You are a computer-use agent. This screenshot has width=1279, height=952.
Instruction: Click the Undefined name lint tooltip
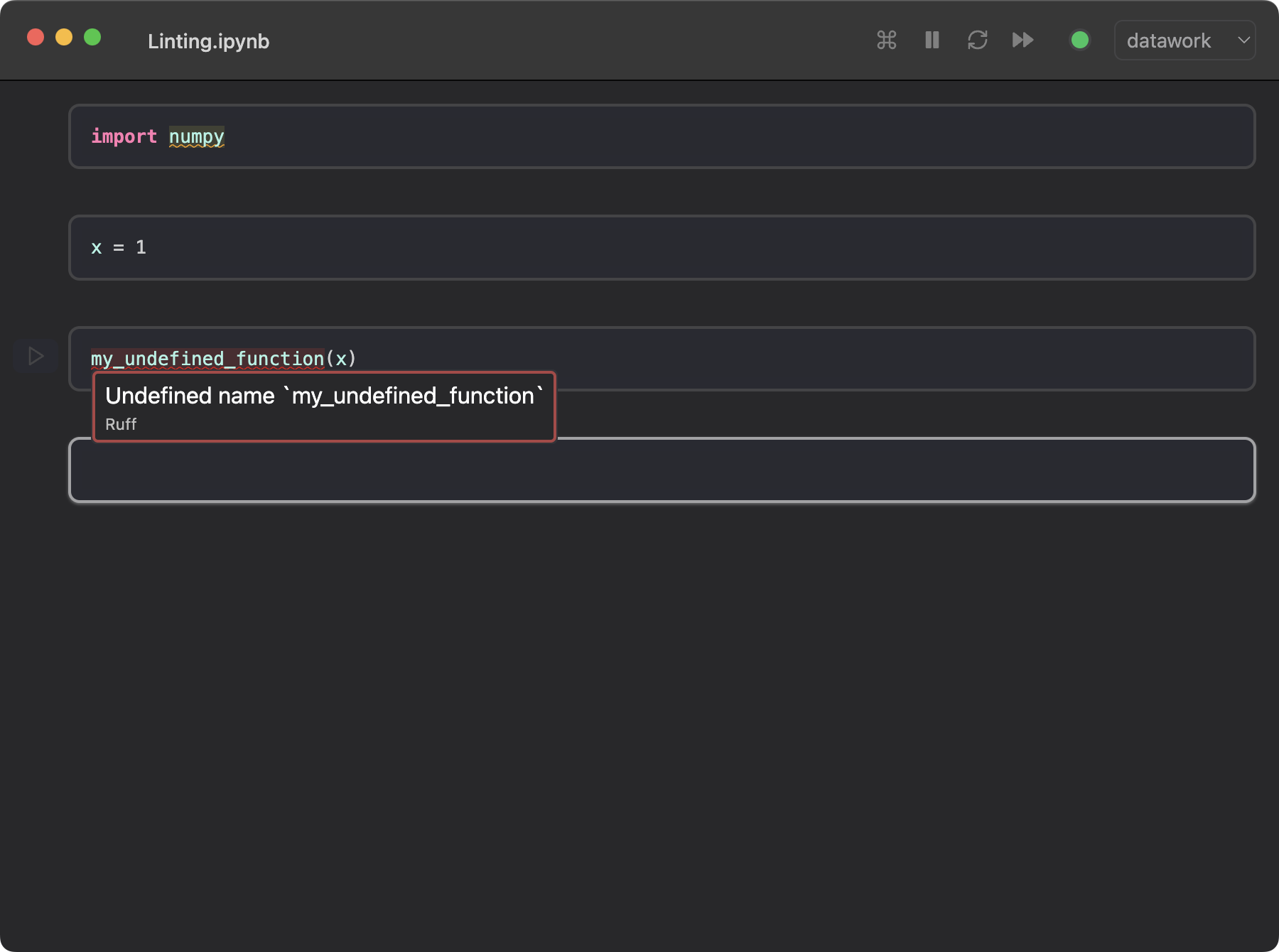pos(324,407)
